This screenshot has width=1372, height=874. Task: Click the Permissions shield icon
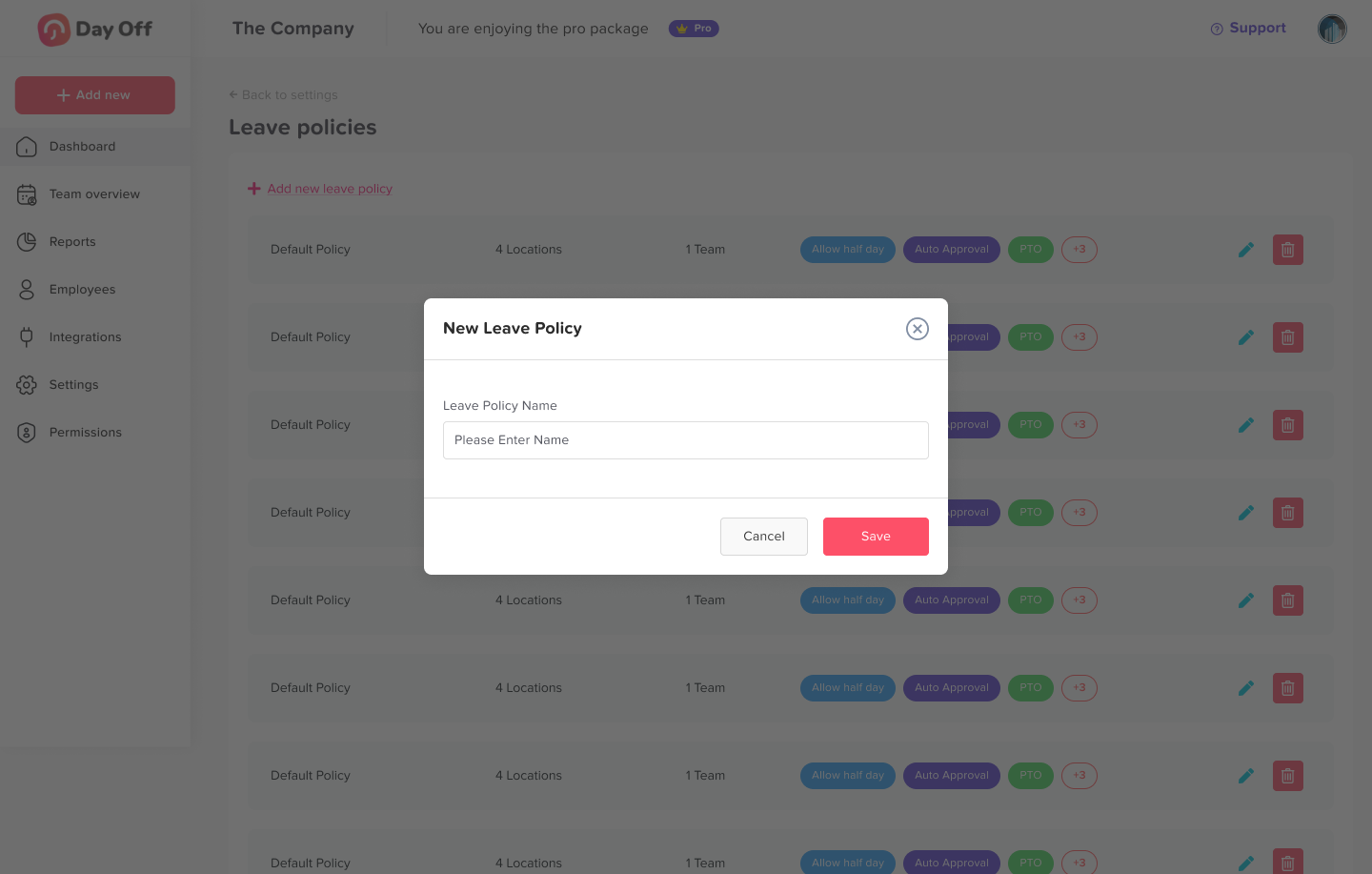tap(27, 433)
